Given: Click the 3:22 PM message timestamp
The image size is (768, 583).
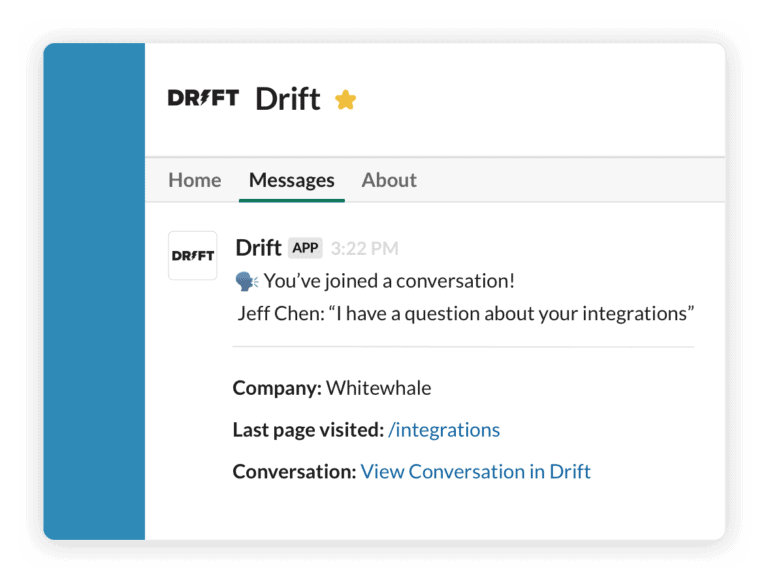Looking at the screenshot, I should [364, 249].
